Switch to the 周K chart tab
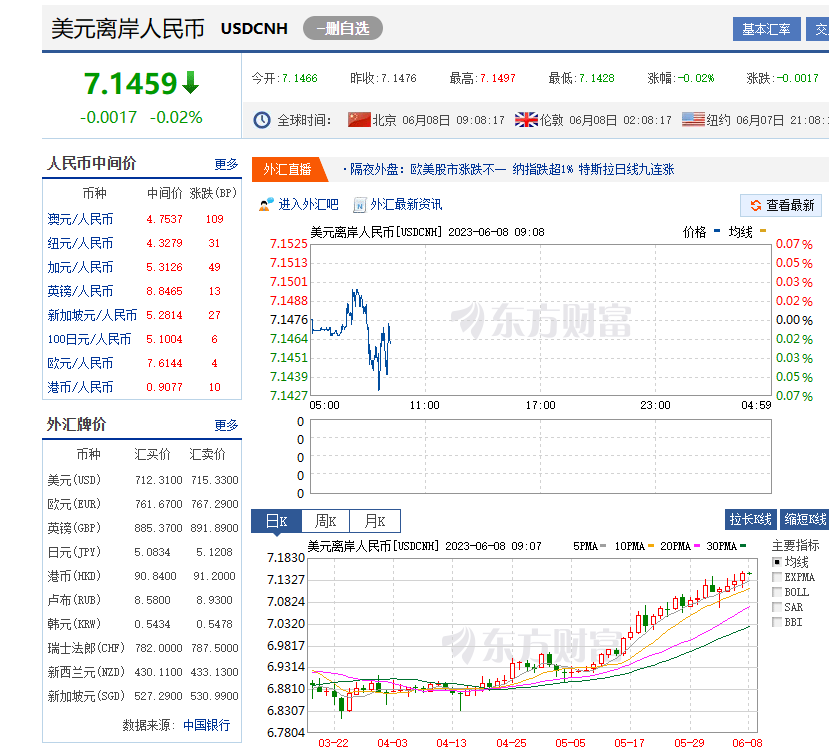The image size is (829, 753). (326, 521)
